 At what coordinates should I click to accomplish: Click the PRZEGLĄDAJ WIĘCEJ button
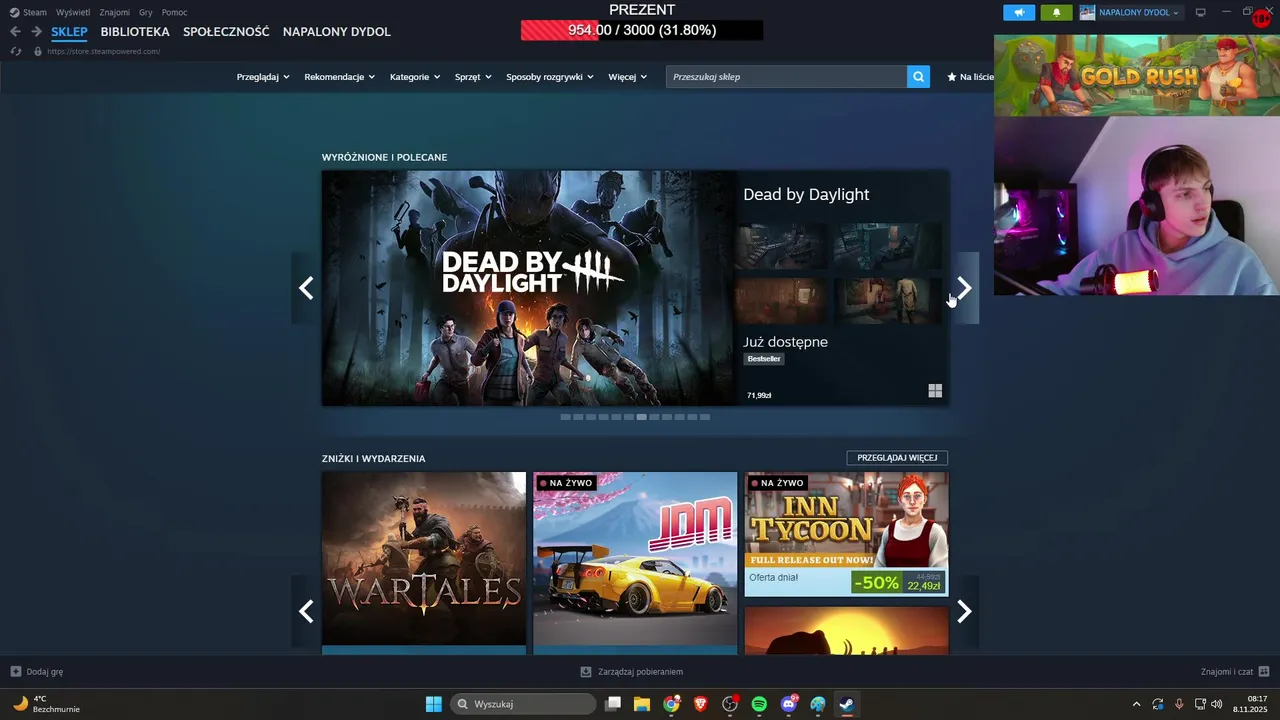click(x=897, y=458)
